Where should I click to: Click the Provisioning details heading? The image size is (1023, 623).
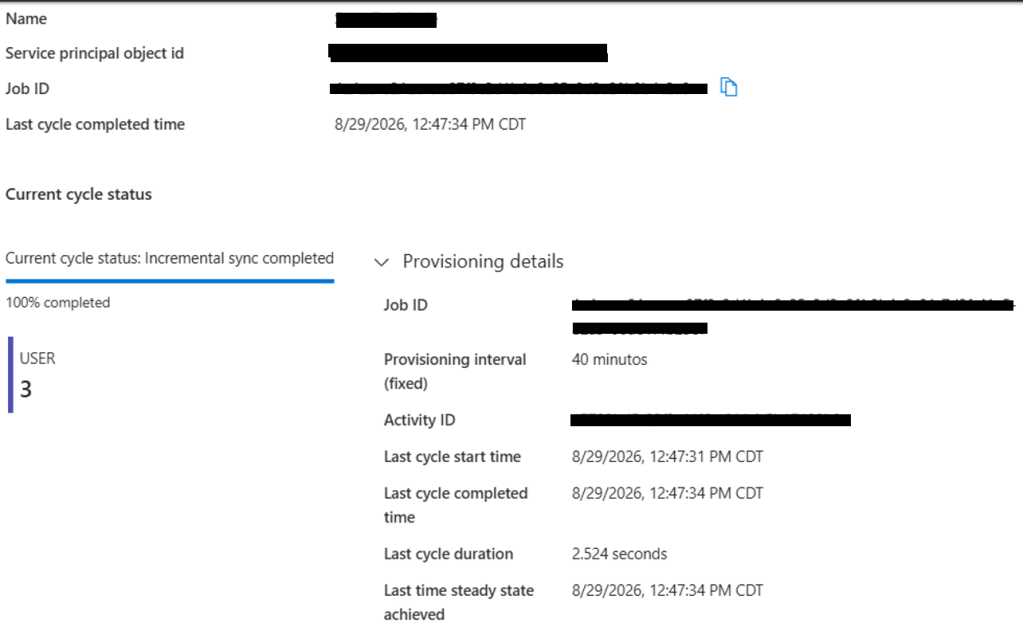point(483,261)
